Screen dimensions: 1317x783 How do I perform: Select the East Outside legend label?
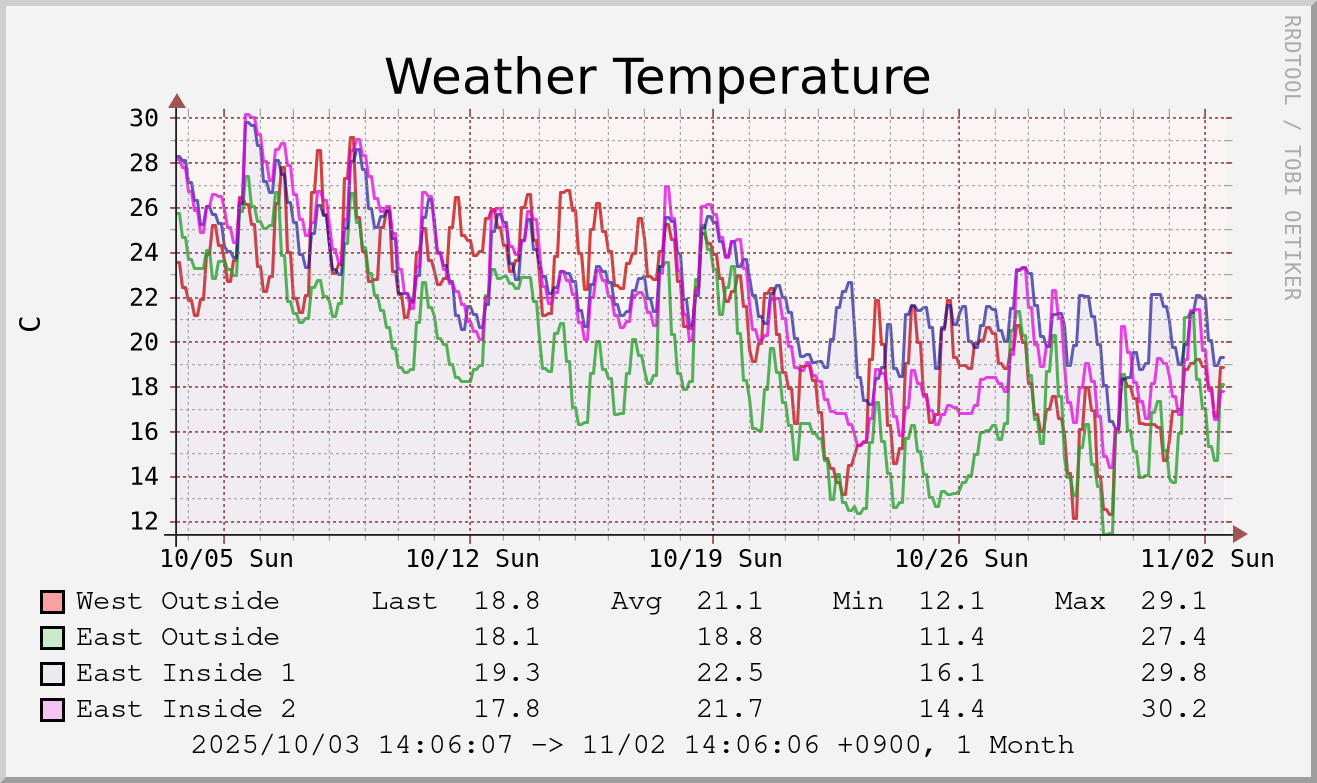pyautogui.click(x=177, y=638)
